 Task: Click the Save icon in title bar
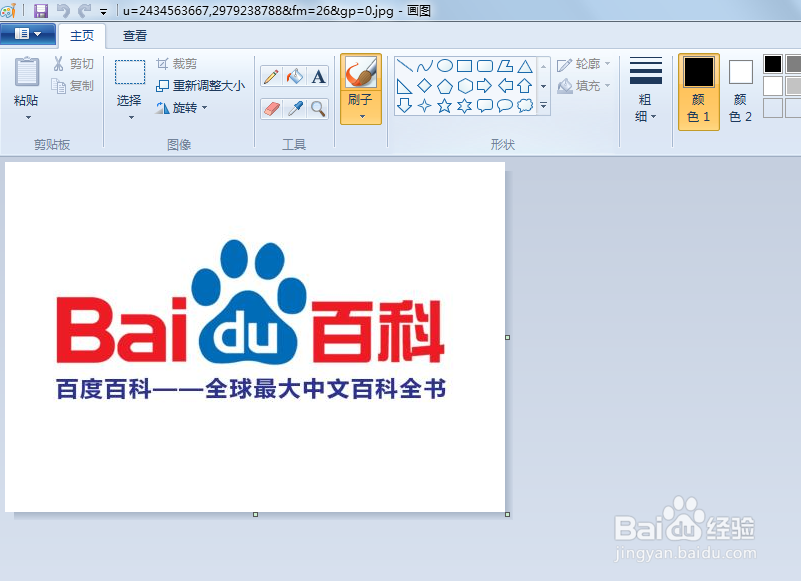[41, 10]
